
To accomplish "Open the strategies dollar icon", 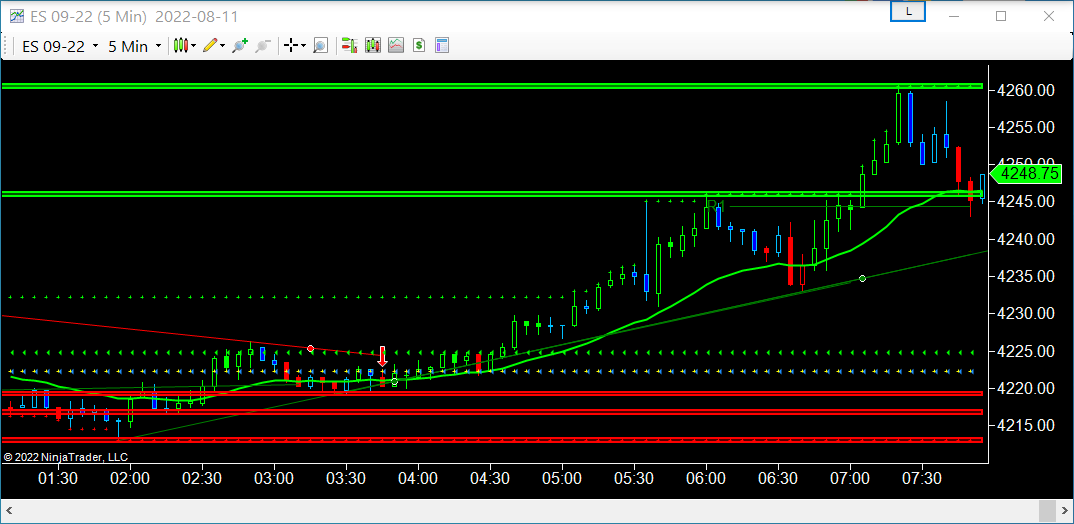I will pyautogui.click(x=419, y=46).
